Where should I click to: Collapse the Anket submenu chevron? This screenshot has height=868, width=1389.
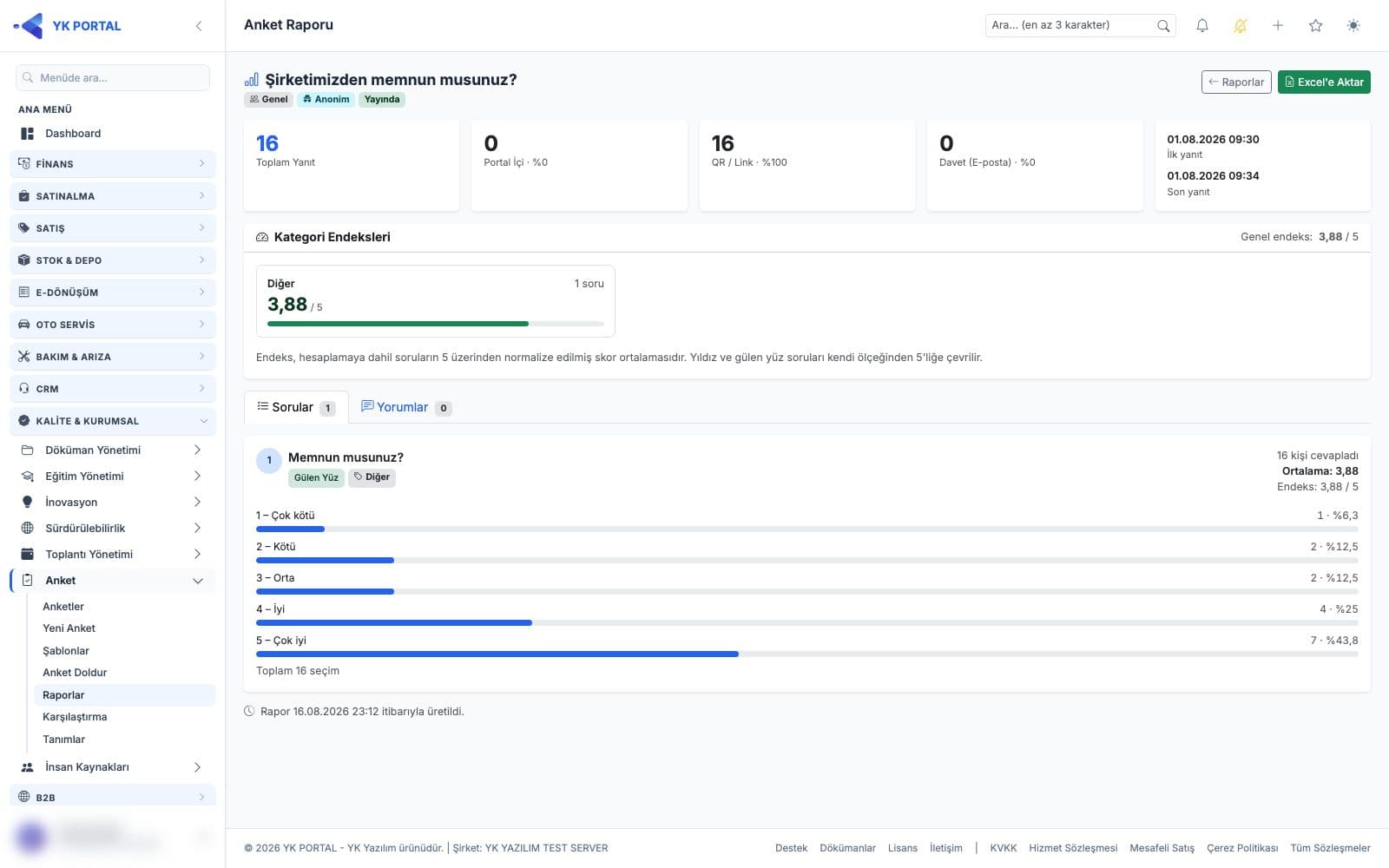198,581
